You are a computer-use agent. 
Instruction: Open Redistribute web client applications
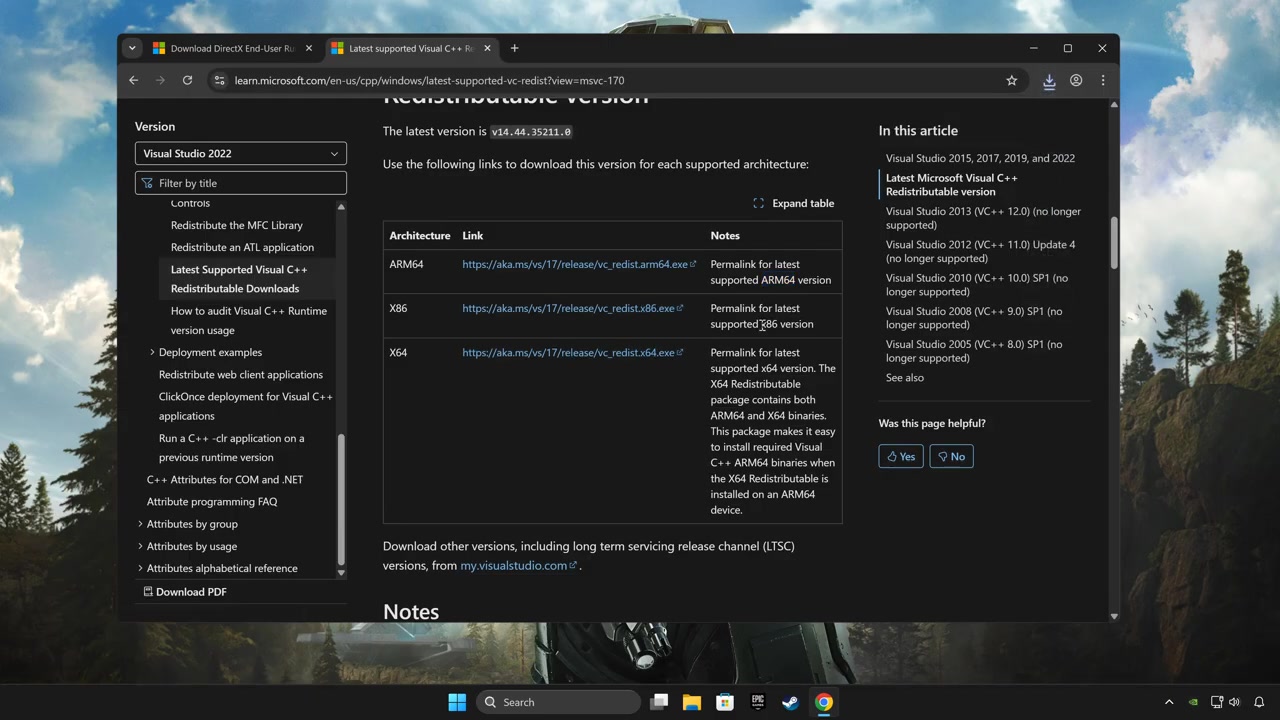pos(241,374)
